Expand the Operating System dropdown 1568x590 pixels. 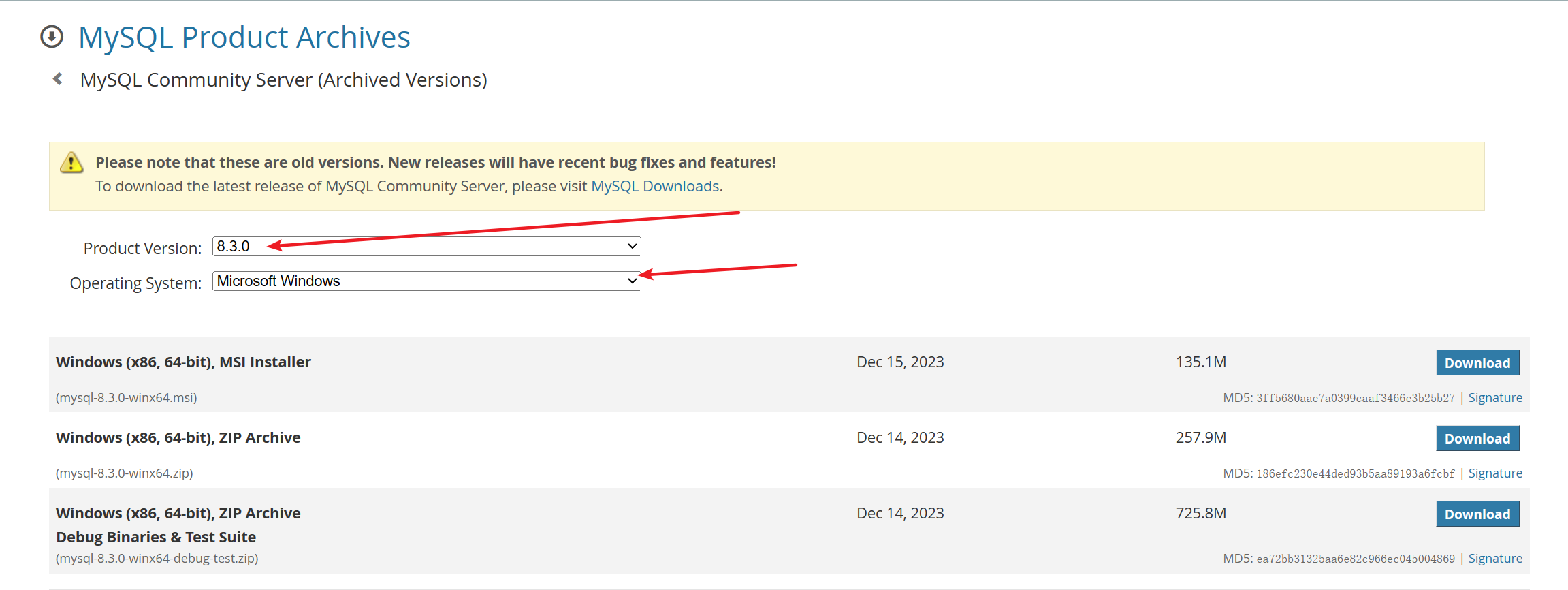[426, 281]
